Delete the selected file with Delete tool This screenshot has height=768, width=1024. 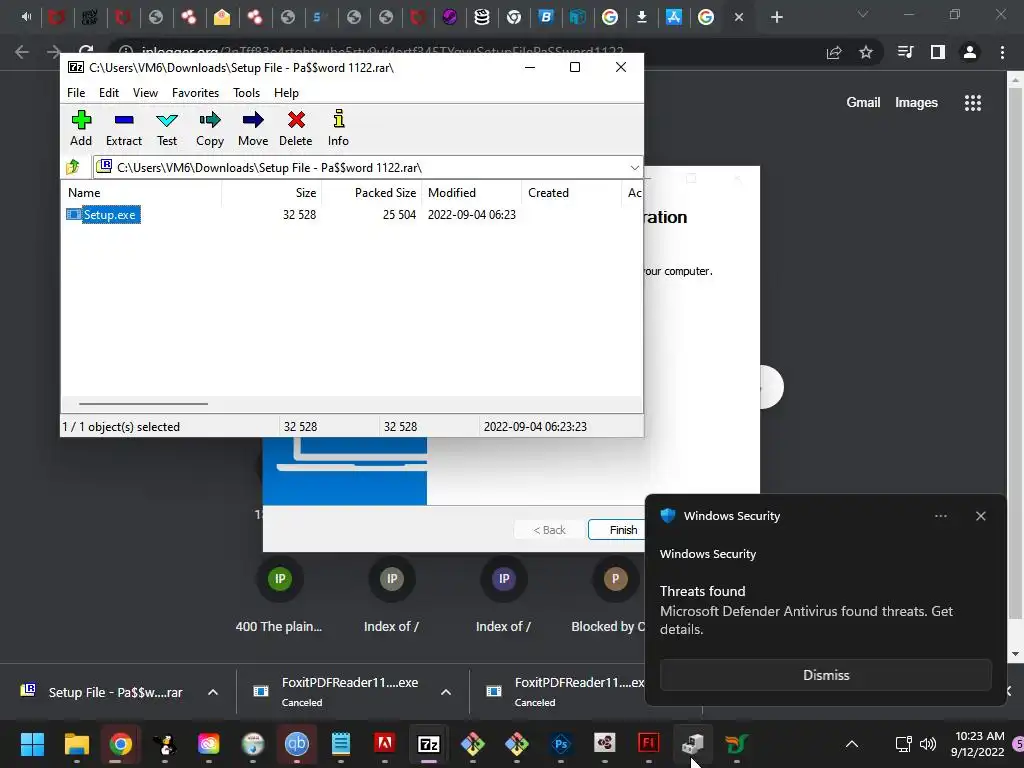(296, 129)
